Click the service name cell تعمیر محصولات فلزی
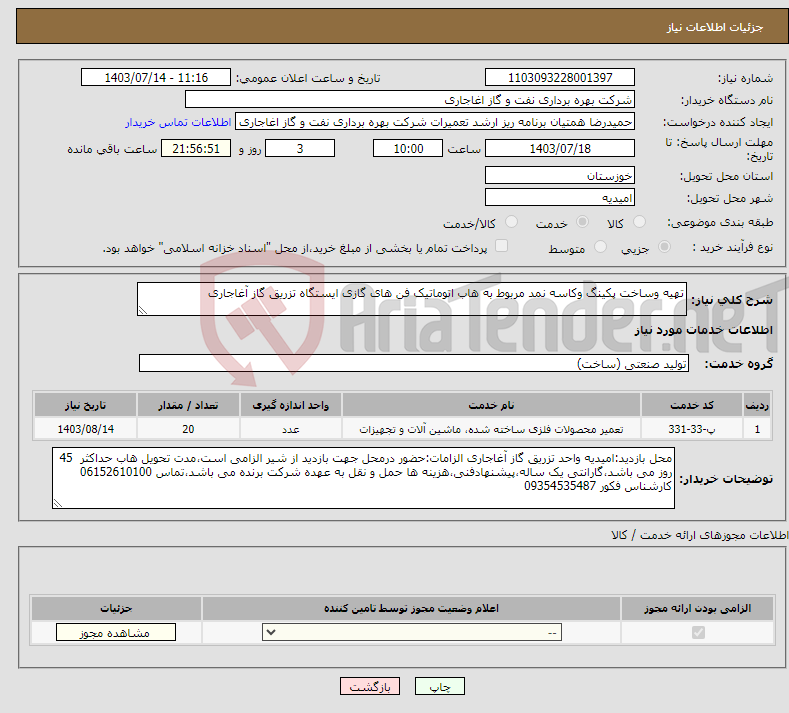The image size is (789, 713). 491,429
